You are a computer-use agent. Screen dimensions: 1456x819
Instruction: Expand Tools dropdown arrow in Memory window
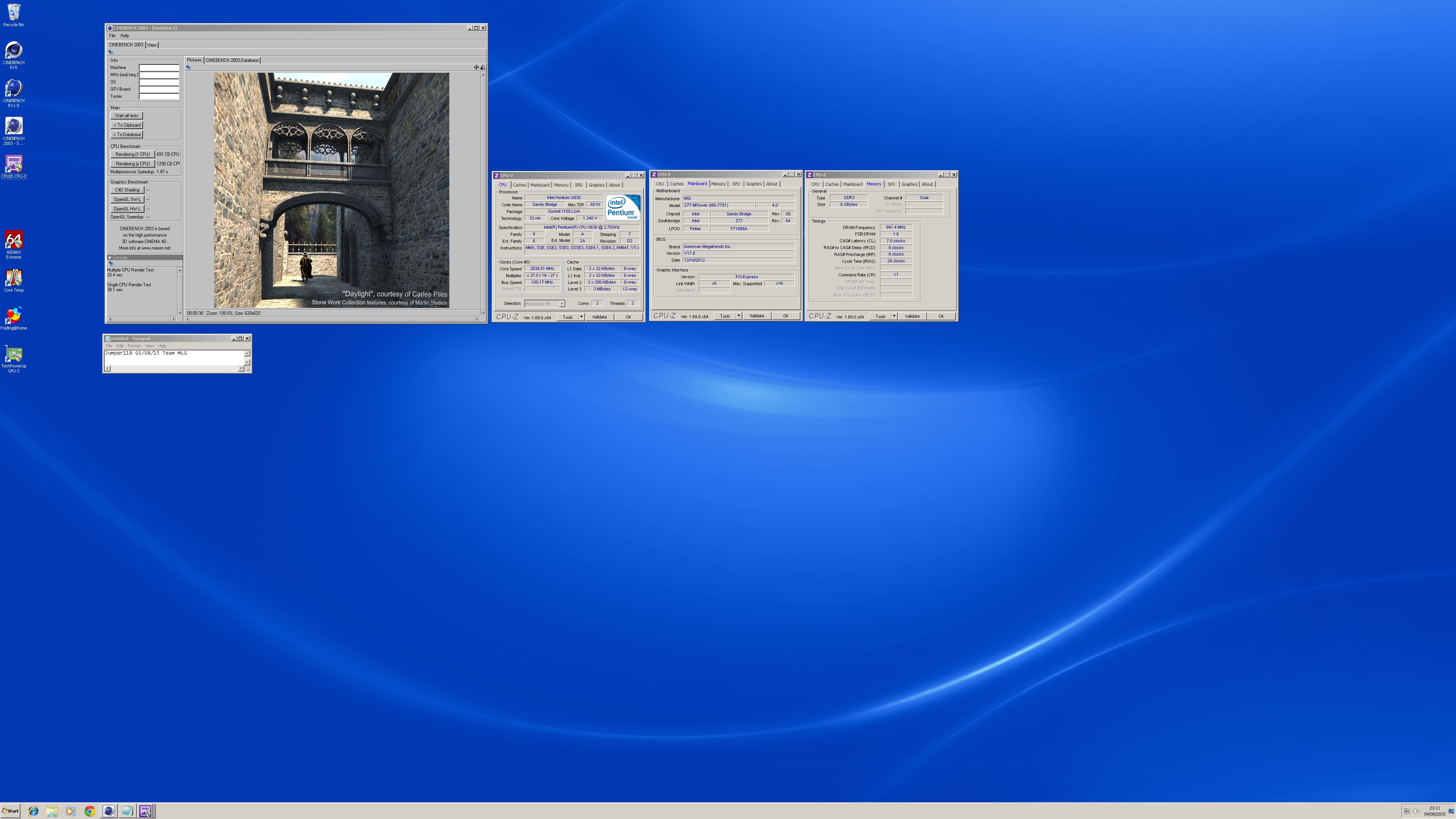[894, 317]
